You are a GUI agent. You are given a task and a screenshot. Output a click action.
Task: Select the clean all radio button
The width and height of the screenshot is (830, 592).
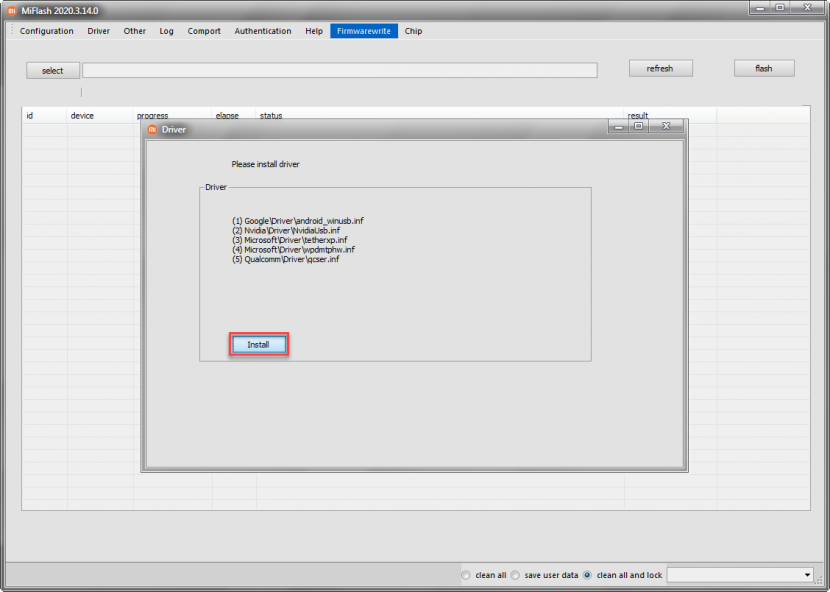tap(466, 575)
